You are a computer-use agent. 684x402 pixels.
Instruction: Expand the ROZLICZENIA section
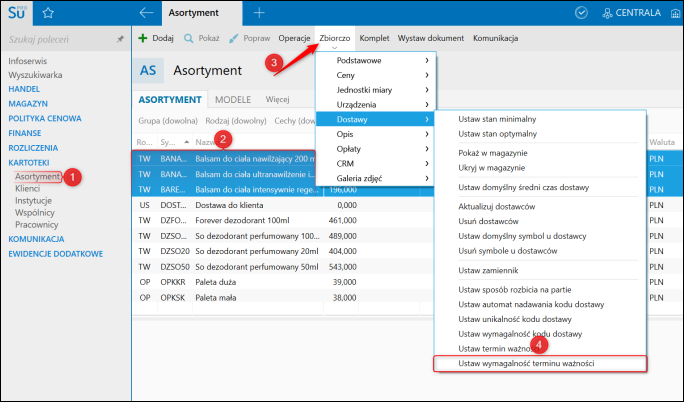[33, 148]
